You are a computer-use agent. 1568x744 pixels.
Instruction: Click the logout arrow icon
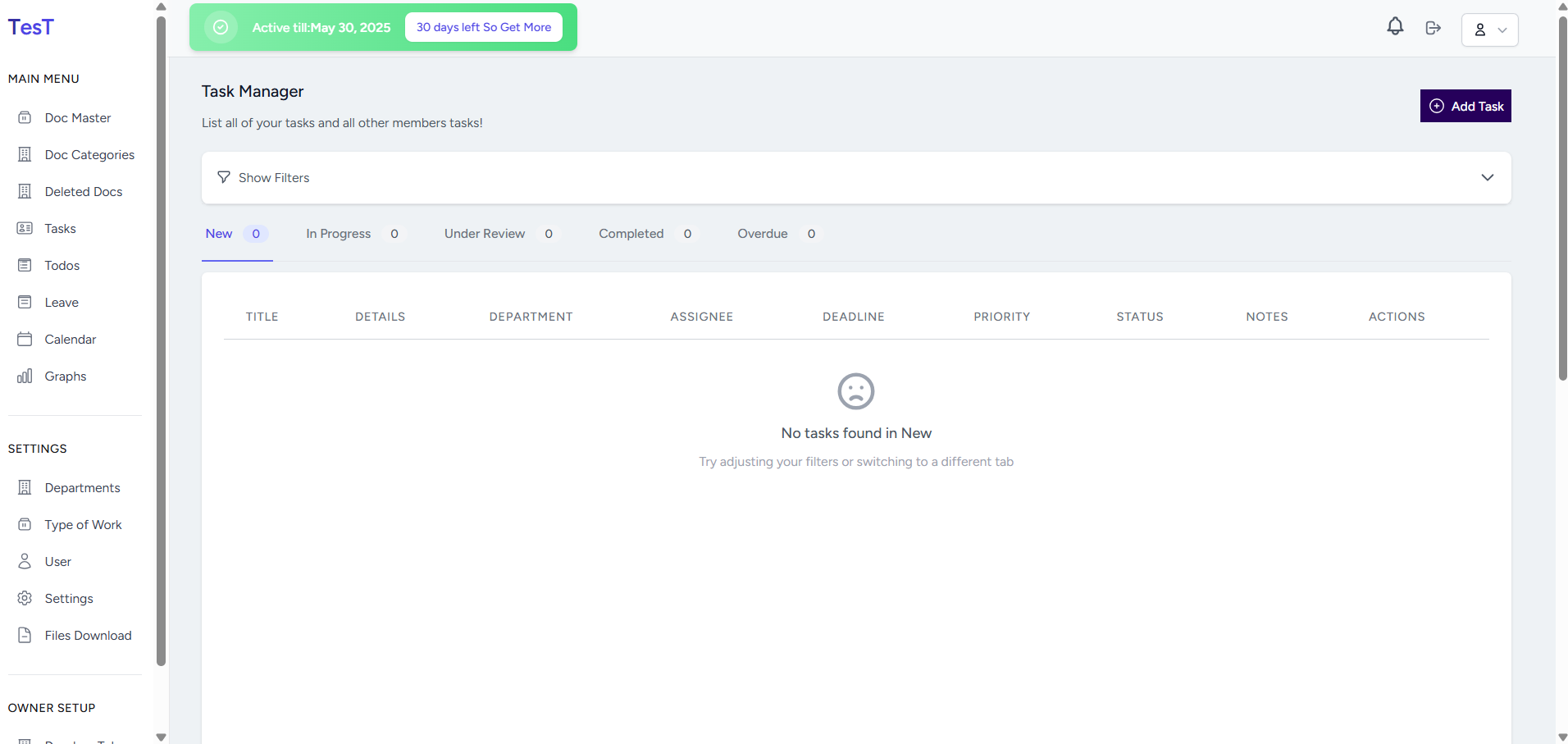(1434, 28)
